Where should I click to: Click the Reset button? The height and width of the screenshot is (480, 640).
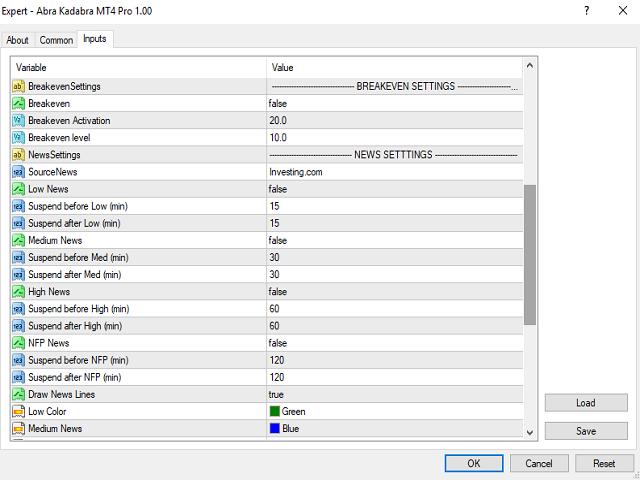click(604, 464)
